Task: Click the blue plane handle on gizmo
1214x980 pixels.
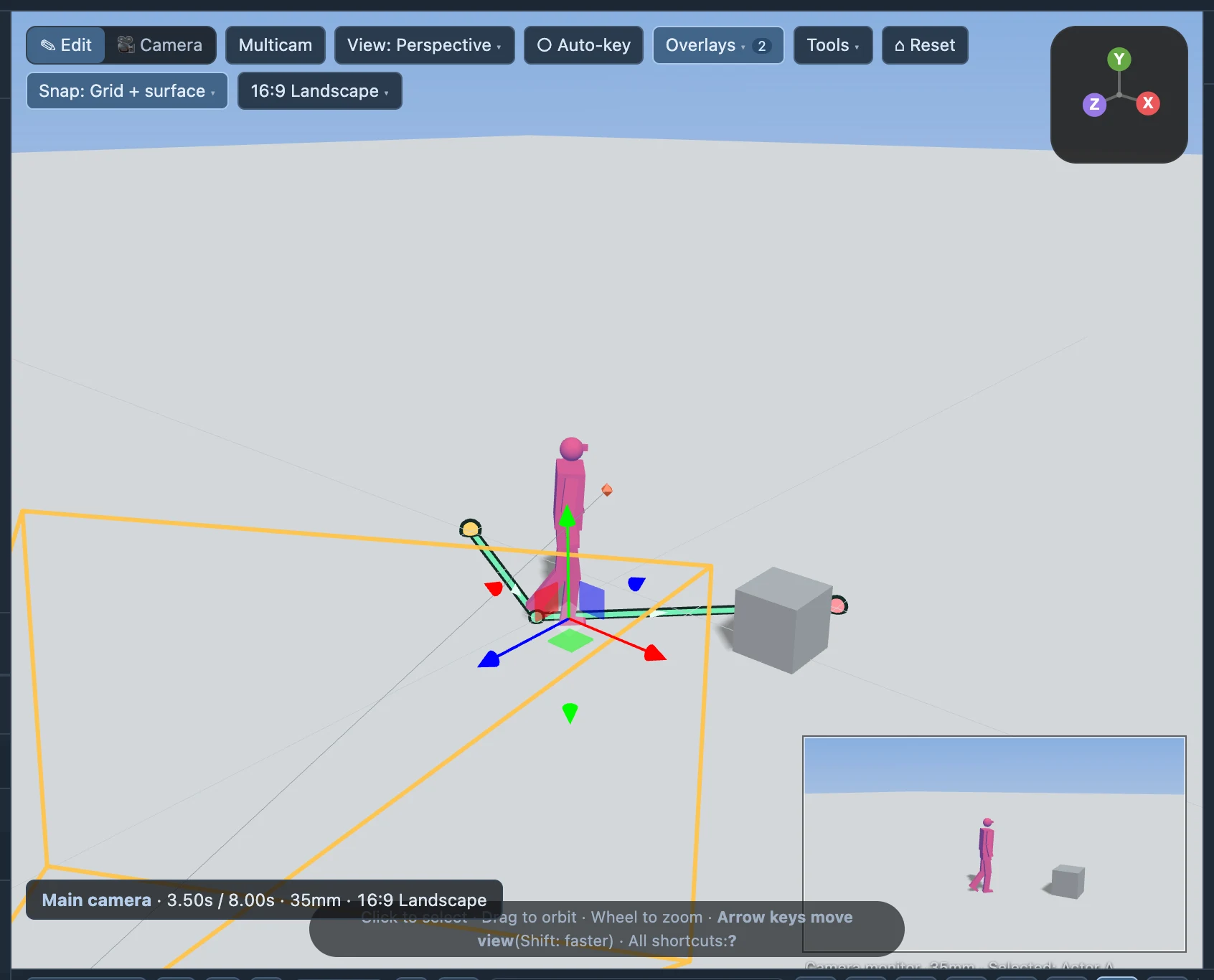Action: click(x=591, y=599)
